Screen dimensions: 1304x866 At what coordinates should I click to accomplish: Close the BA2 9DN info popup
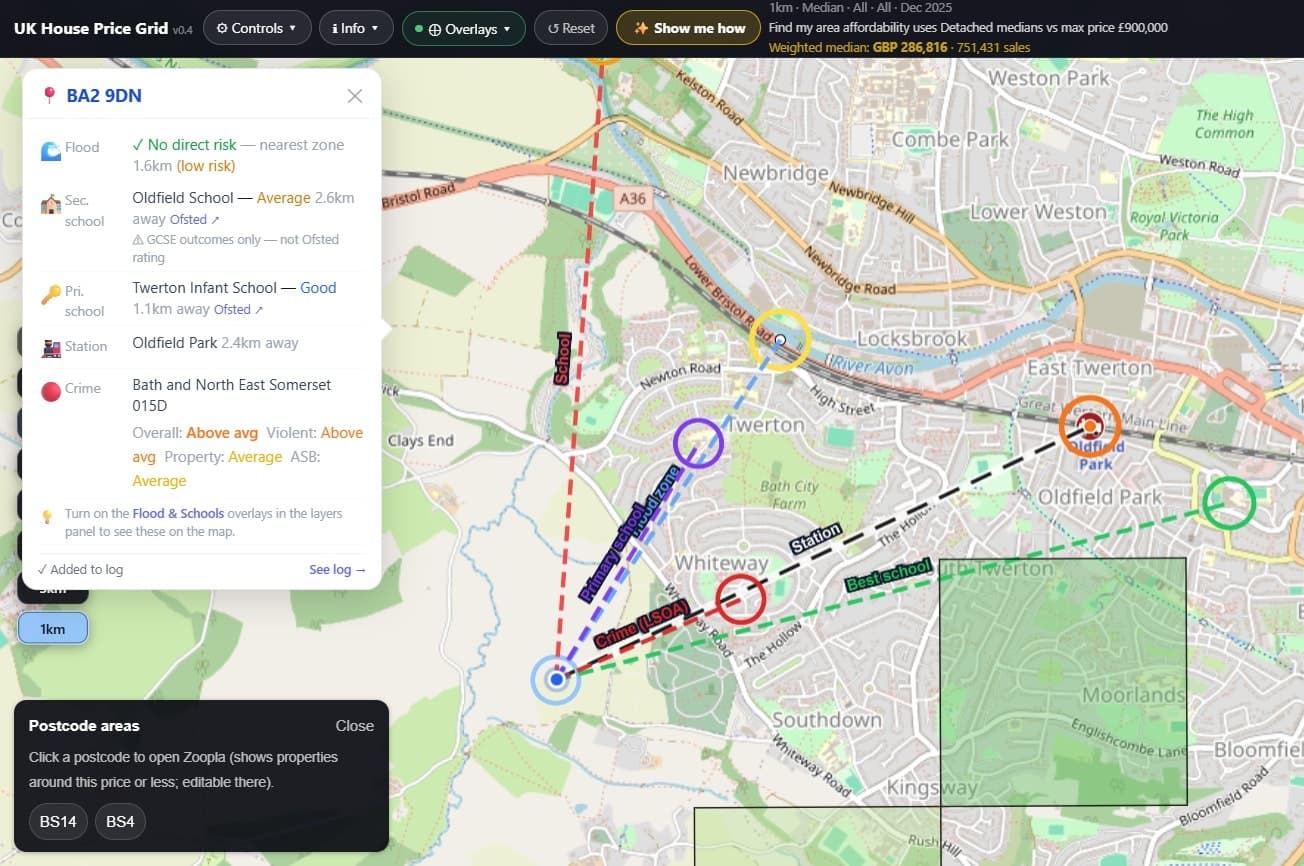pos(354,96)
